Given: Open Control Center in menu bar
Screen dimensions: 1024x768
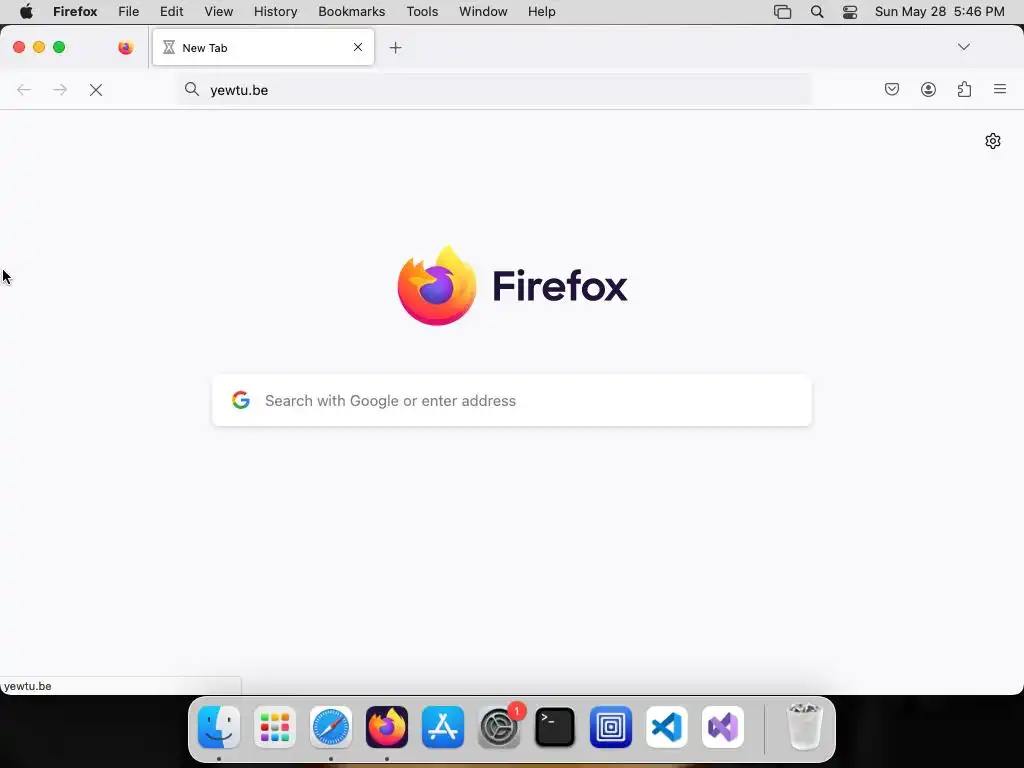Looking at the screenshot, I should [x=850, y=12].
